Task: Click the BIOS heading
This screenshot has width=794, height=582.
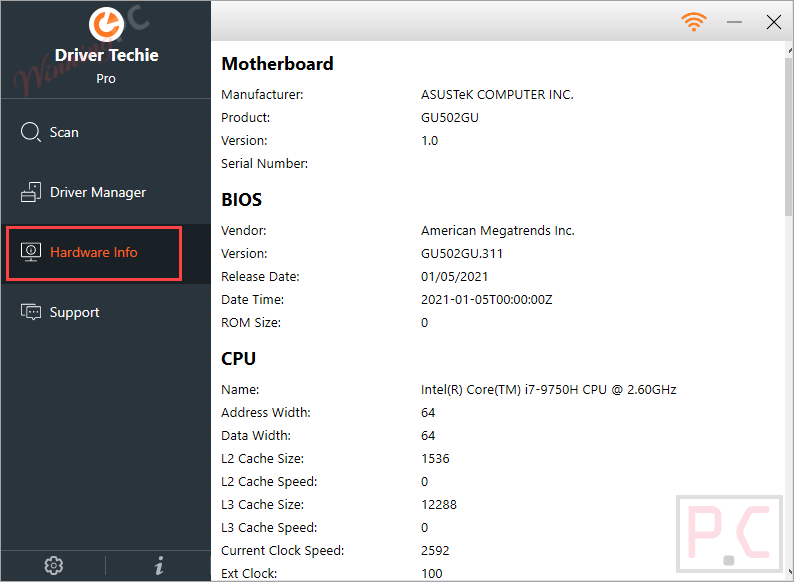Action: (242, 200)
